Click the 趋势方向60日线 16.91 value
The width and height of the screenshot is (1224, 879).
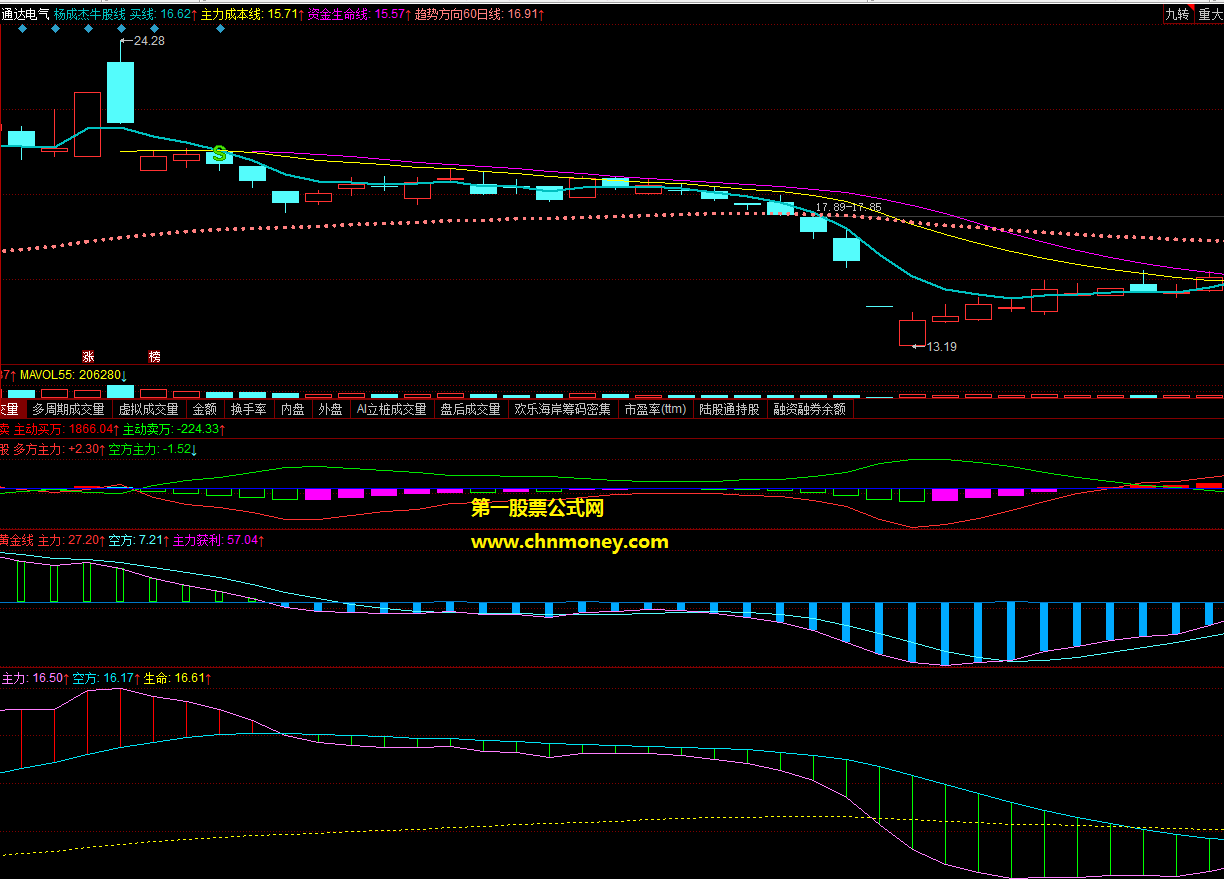coord(479,15)
